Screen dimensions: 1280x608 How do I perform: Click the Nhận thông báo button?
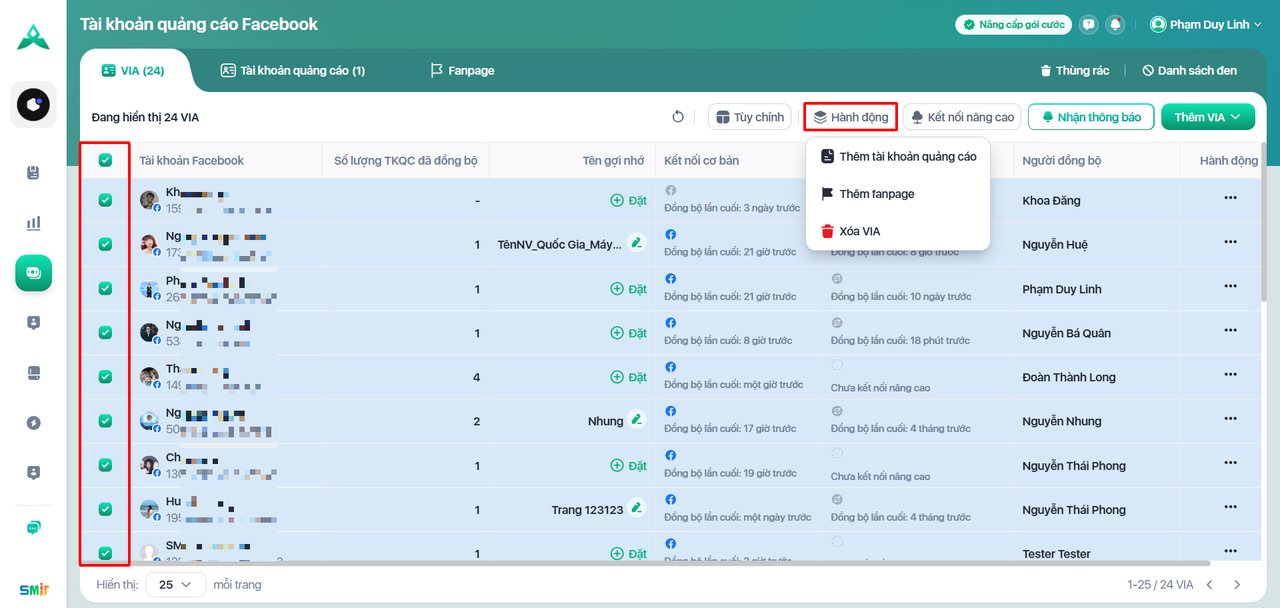point(1090,117)
